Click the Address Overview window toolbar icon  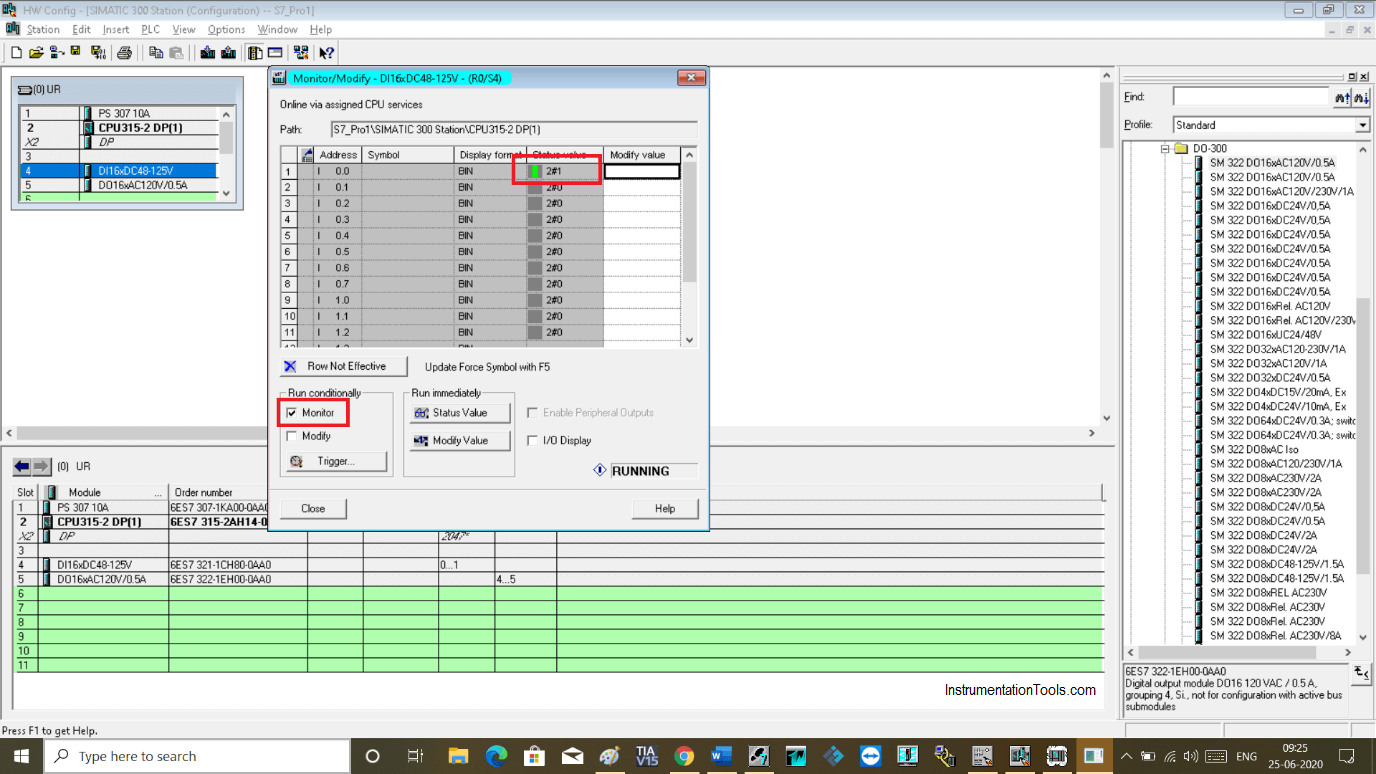click(275, 53)
